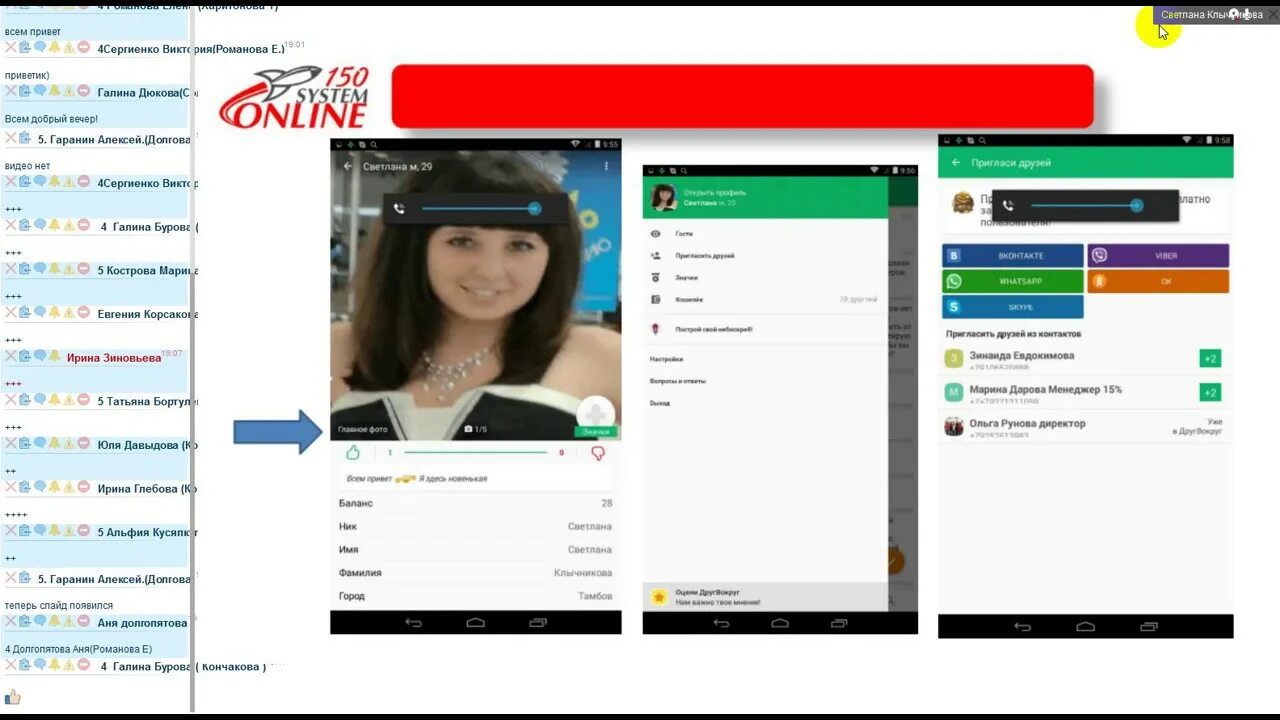Delete message from Галина Дюкова with X icon
Viewport: 1280px width, 720px height.
coord(11,91)
